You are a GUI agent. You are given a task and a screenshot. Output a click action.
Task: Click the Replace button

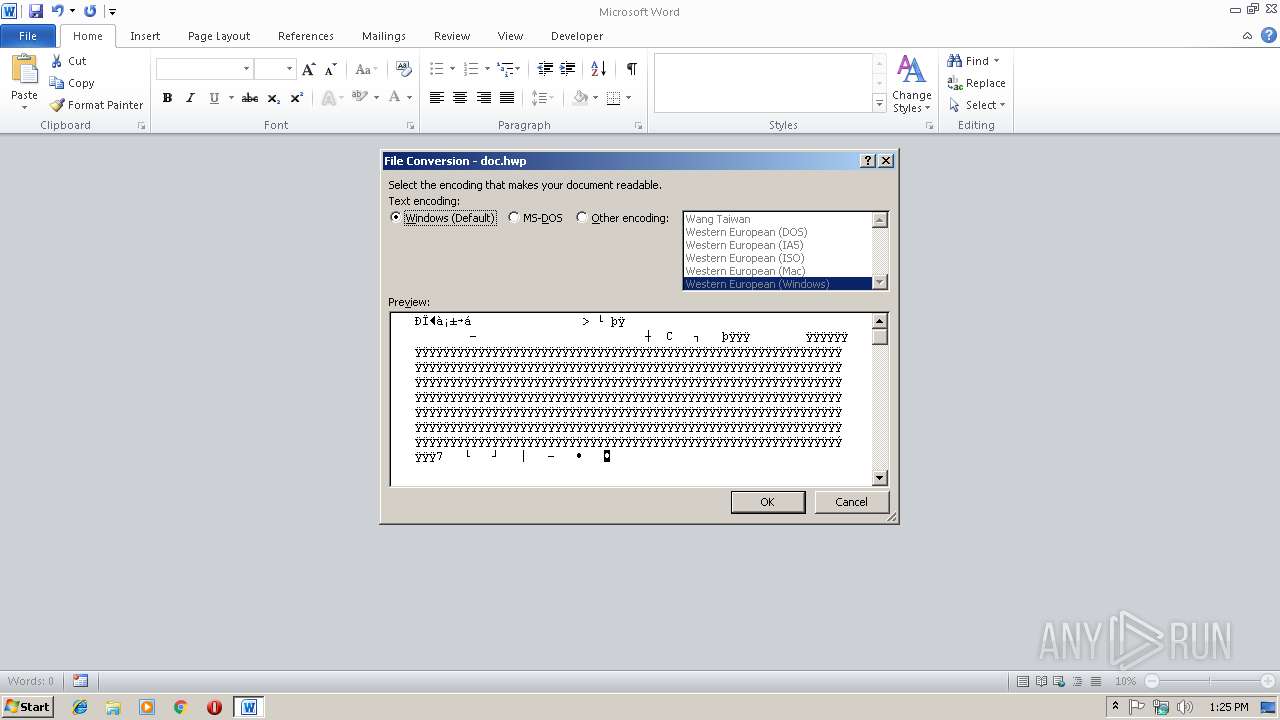tap(976, 83)
